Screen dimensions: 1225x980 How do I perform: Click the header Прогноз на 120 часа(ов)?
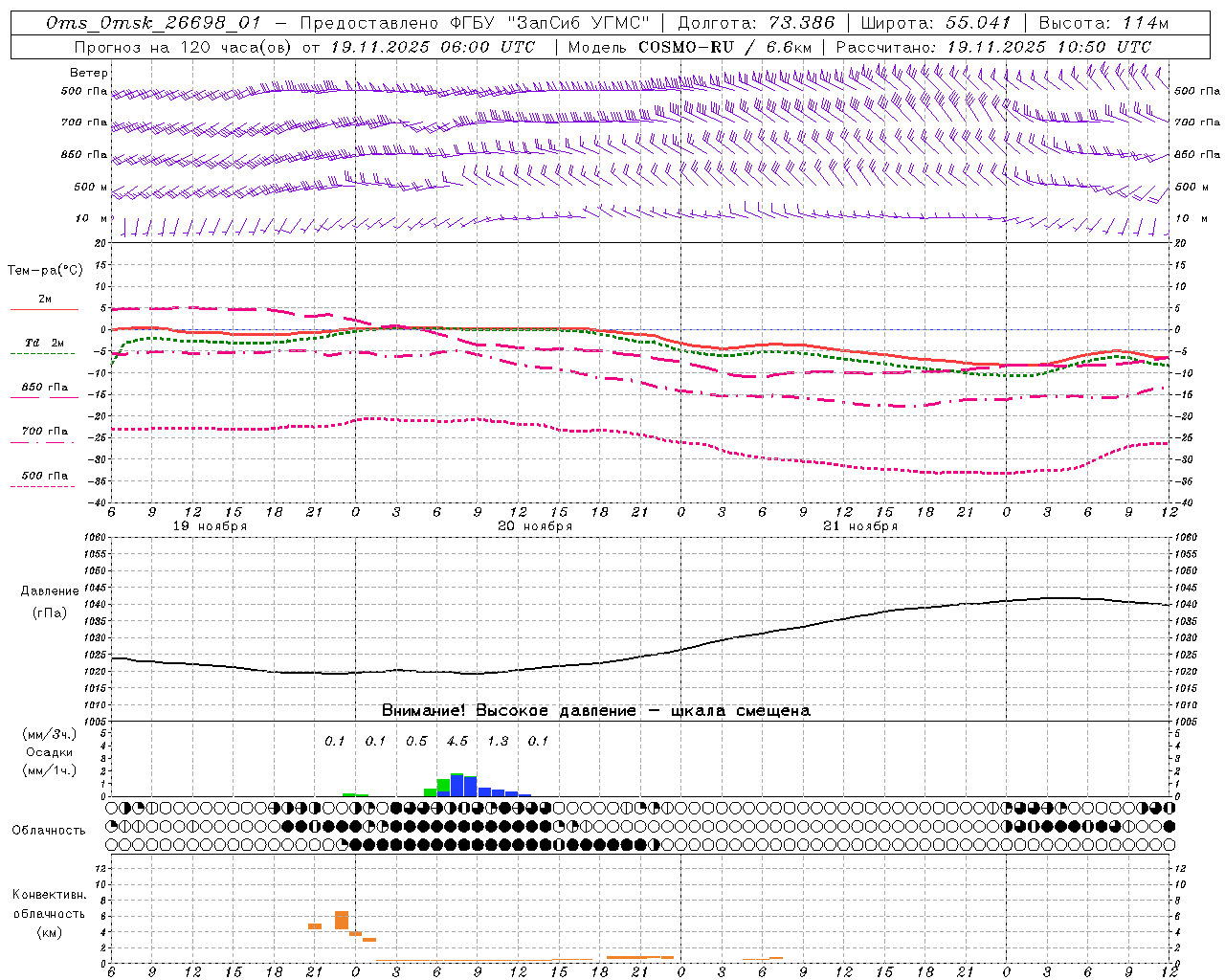tap(183, 47)
